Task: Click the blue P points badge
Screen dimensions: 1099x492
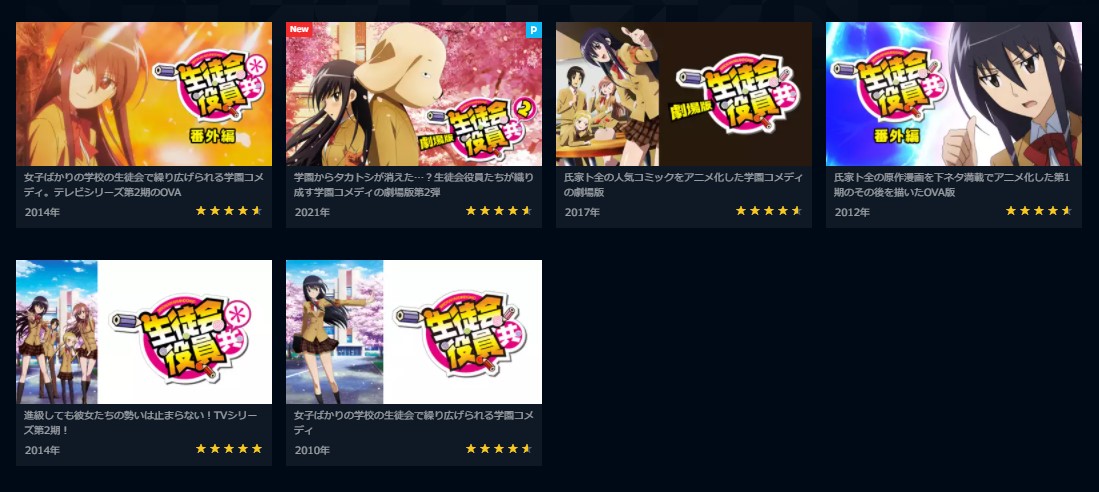Action: pos(534,29)
